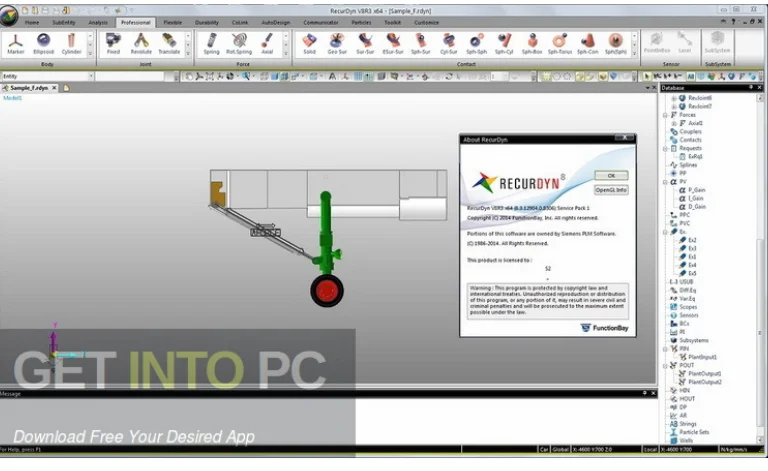The height and width of the screenshot is (471, 768).
Task: Pick the Spring force tool
Action: point(211,42)
